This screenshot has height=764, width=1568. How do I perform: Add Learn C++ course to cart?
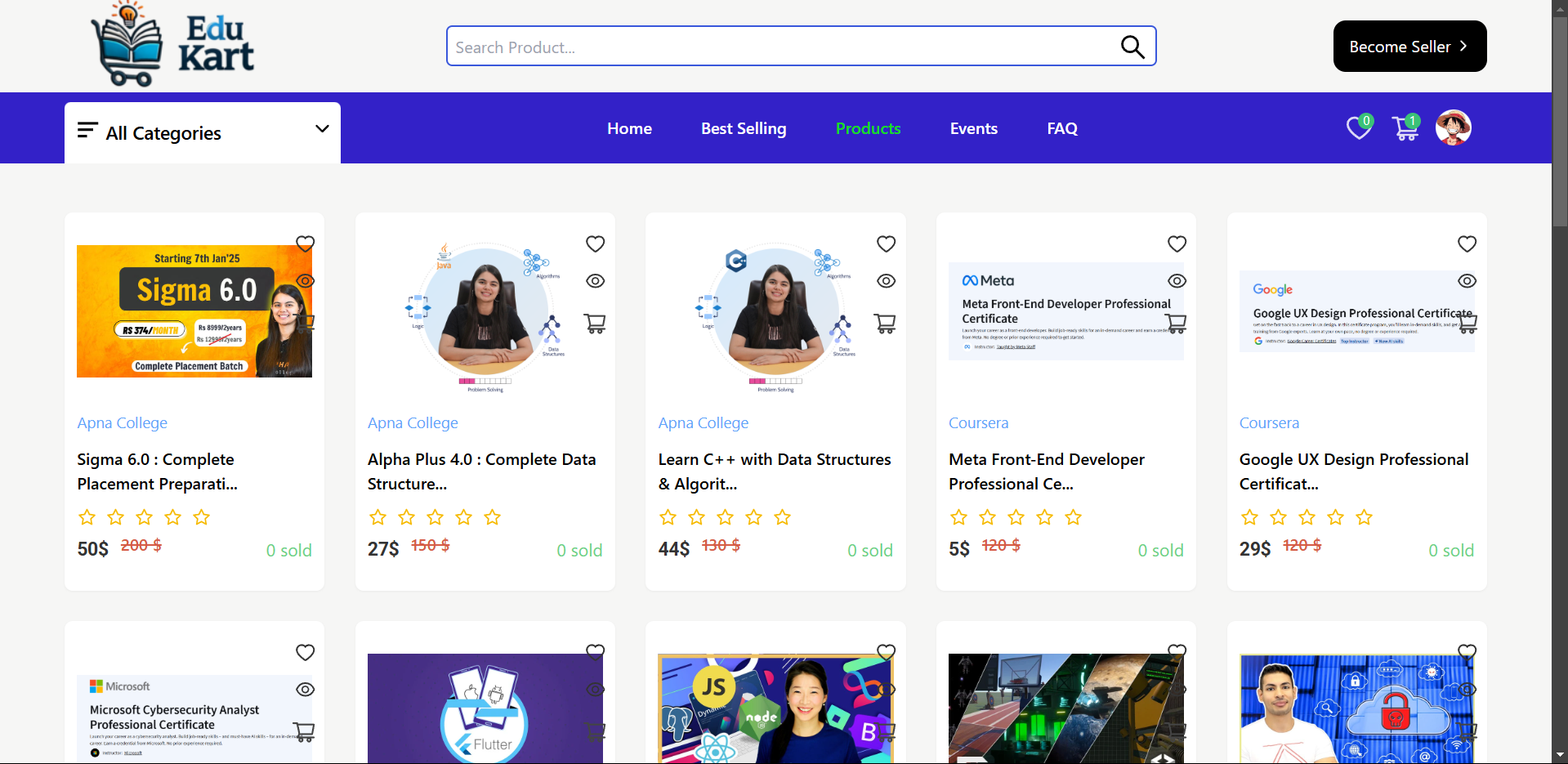pos(886,324)
